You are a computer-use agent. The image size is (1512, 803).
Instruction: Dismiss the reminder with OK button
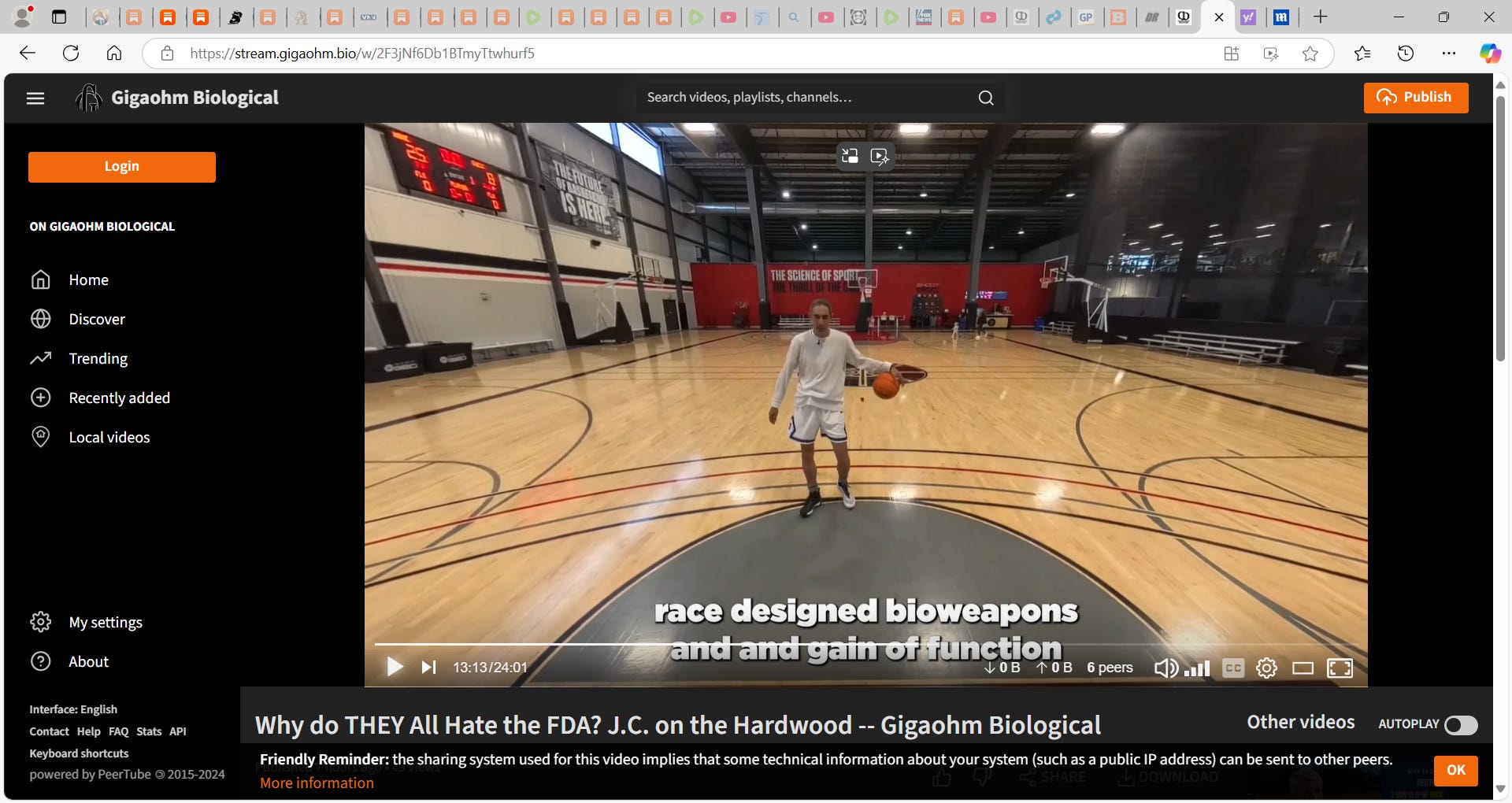pos(1456,770)
